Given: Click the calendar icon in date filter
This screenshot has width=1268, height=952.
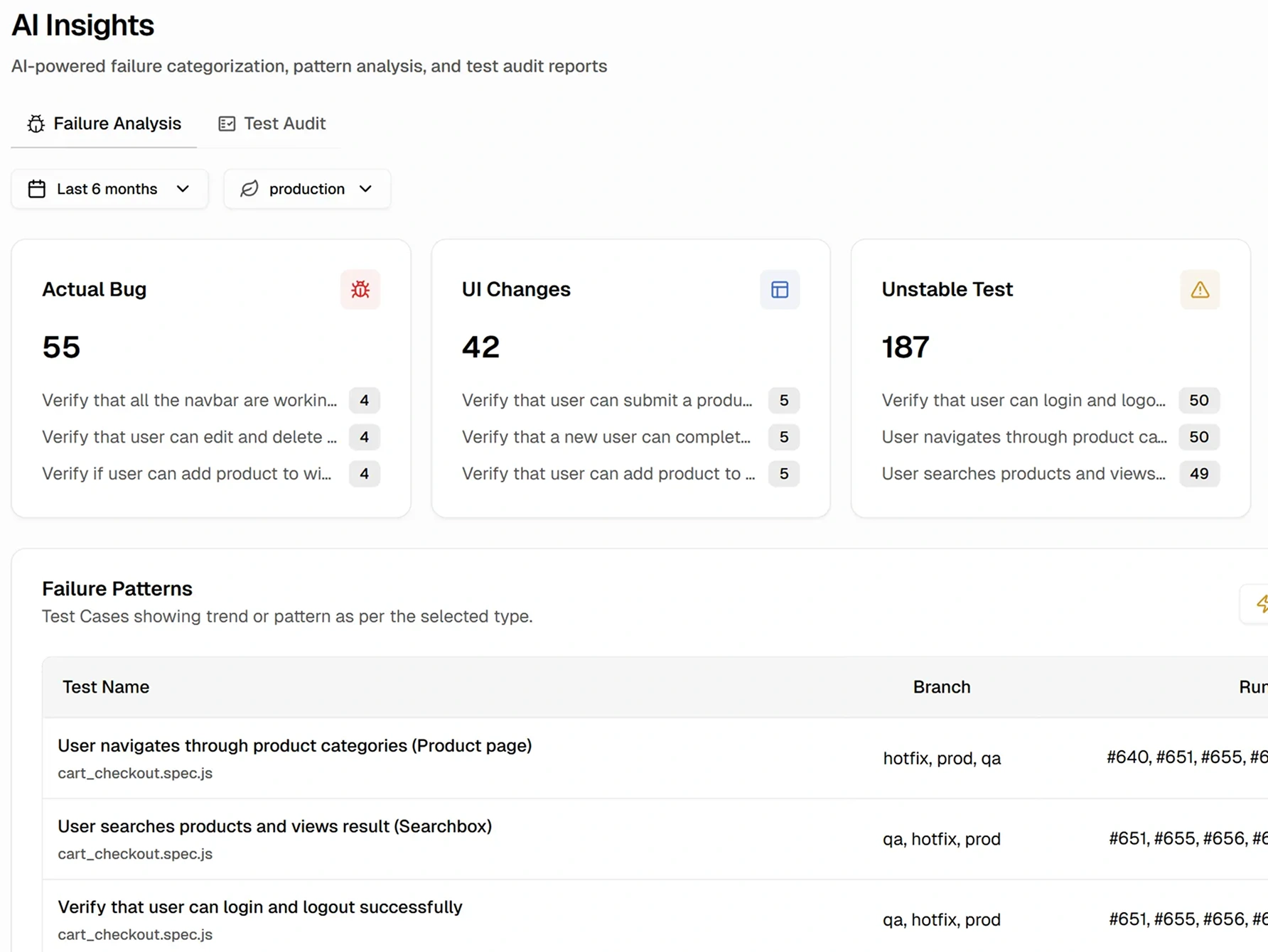Looking at the screenshot, I should click(x=37, y=189).
